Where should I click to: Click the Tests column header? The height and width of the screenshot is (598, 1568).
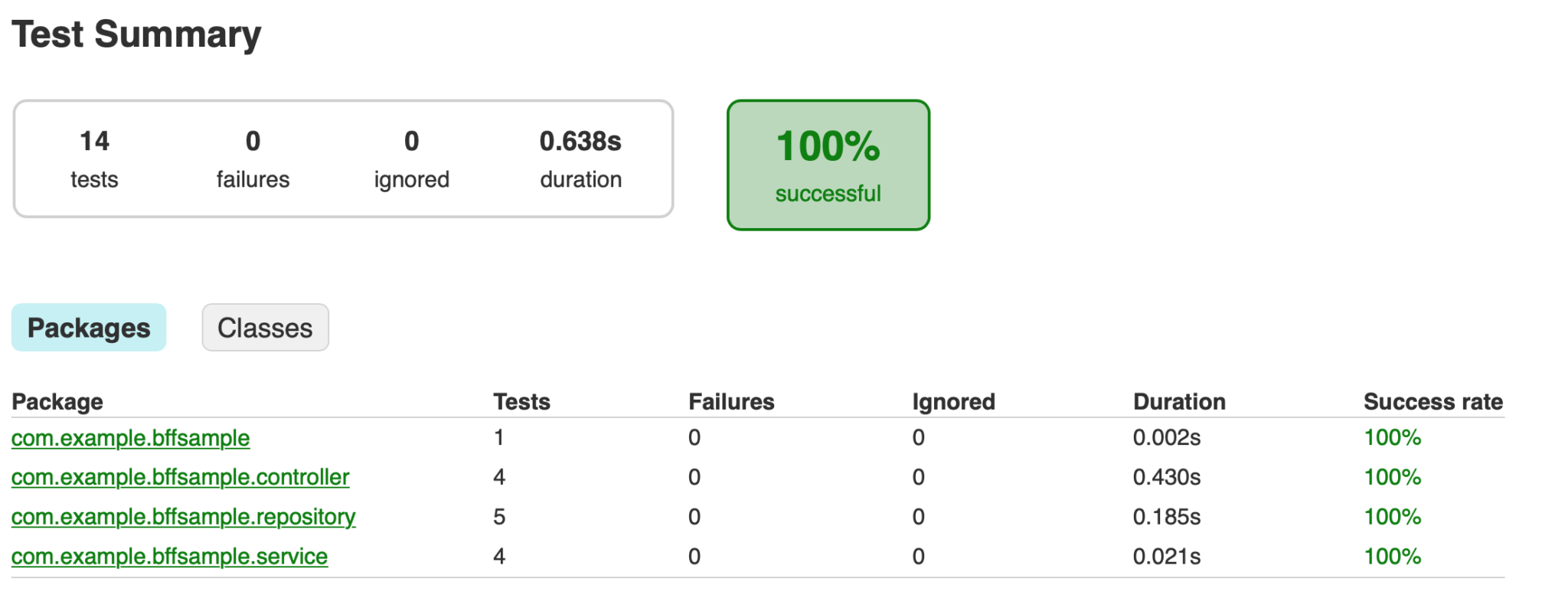(521, 401)
